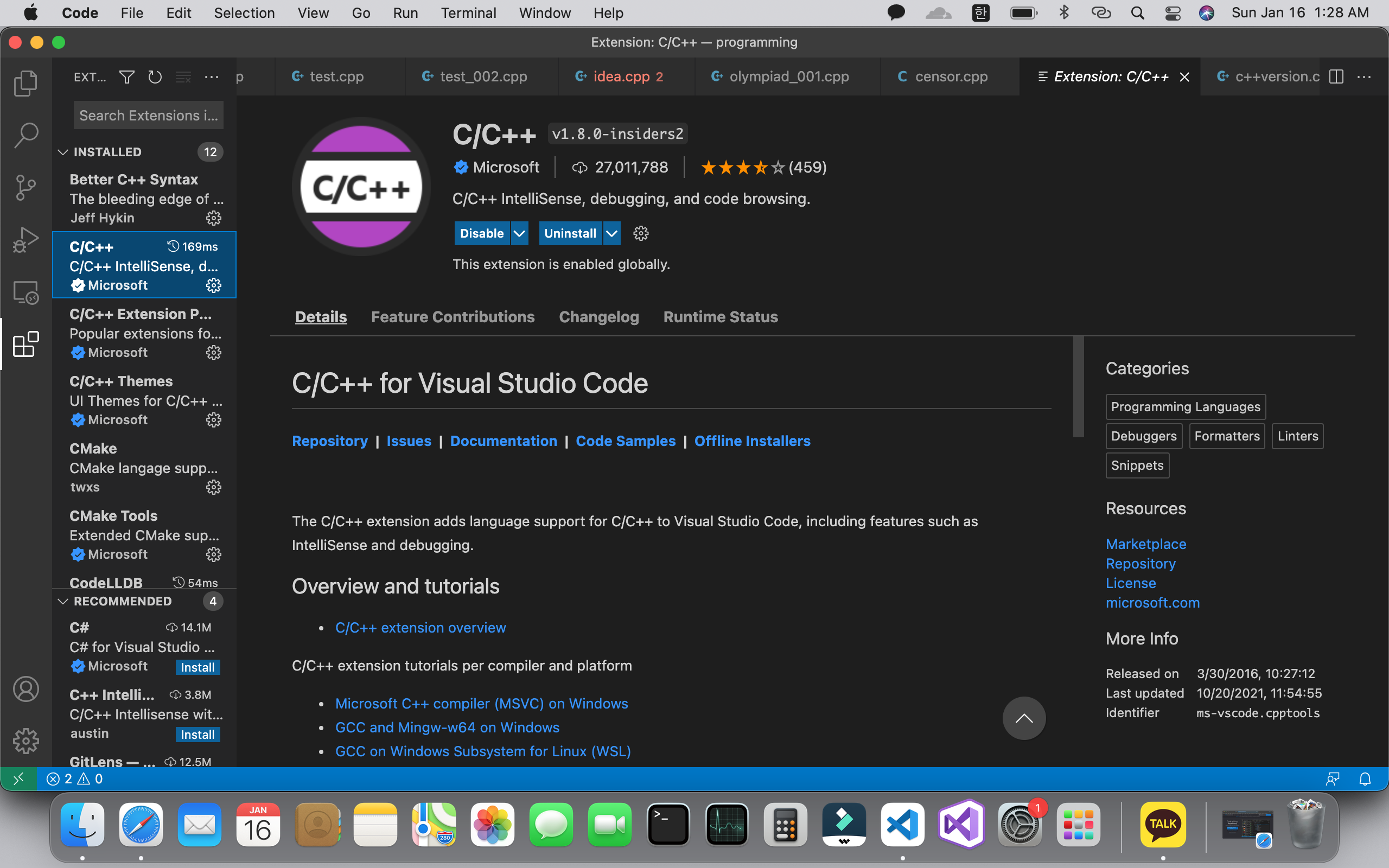The width and height of the screenshot is (1389, 868).
Task: Open the censor.cpp editor tab
Action: pyautogui.click(x=951, y=76)
